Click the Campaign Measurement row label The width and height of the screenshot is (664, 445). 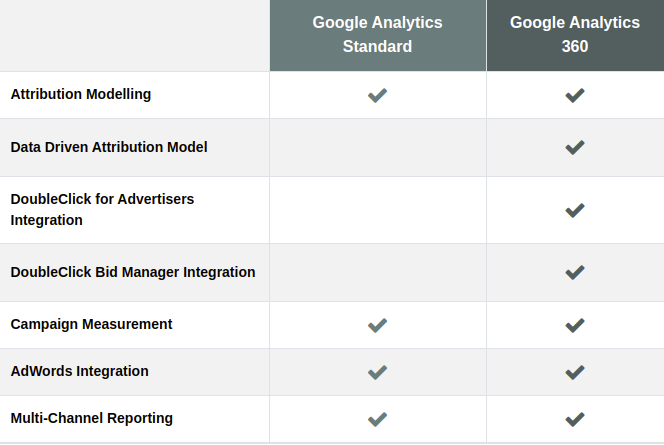click(x=91, y=324)
